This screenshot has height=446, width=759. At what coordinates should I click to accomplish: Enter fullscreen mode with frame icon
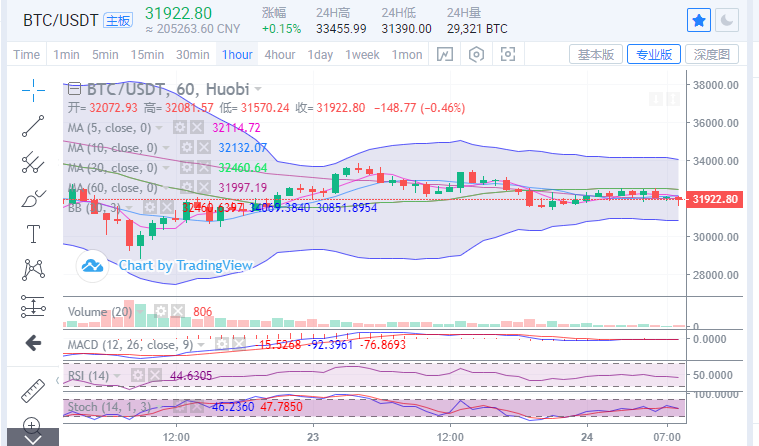coord(507,54)
